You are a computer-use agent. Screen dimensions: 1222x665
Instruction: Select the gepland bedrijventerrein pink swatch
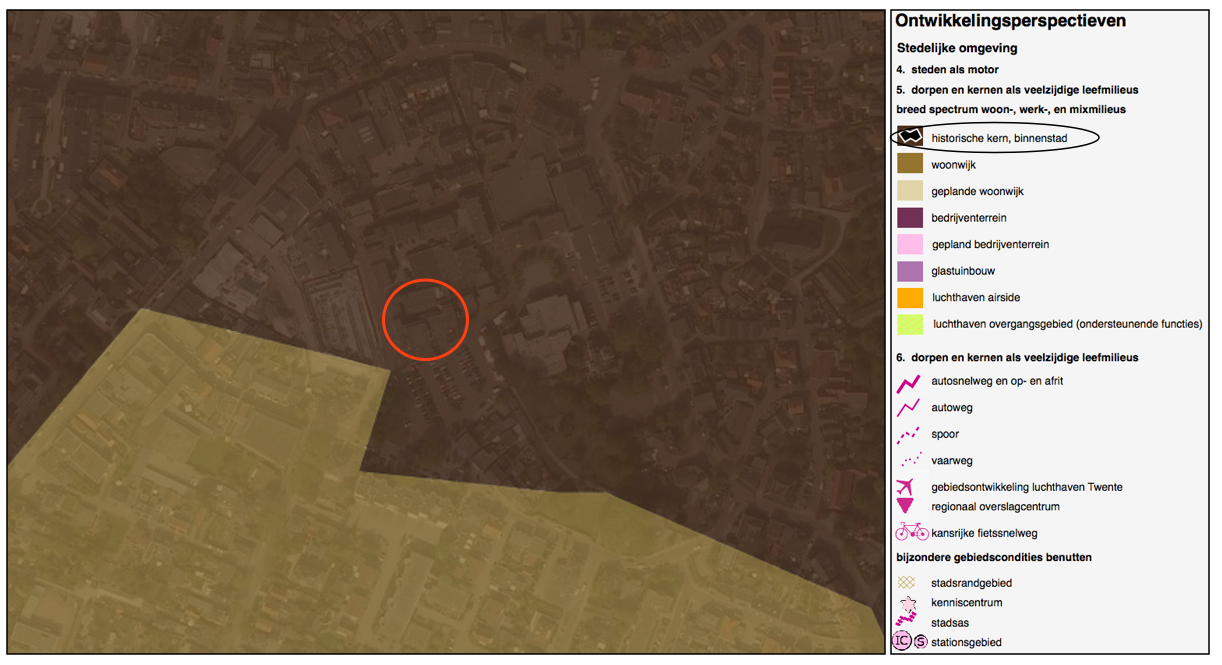click(910, 244)
